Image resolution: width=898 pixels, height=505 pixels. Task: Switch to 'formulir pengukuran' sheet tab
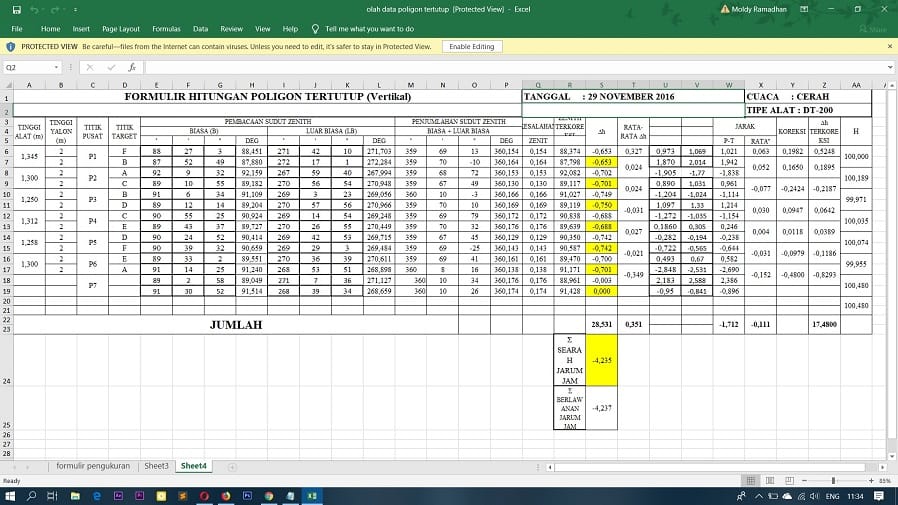pos(93,466)
